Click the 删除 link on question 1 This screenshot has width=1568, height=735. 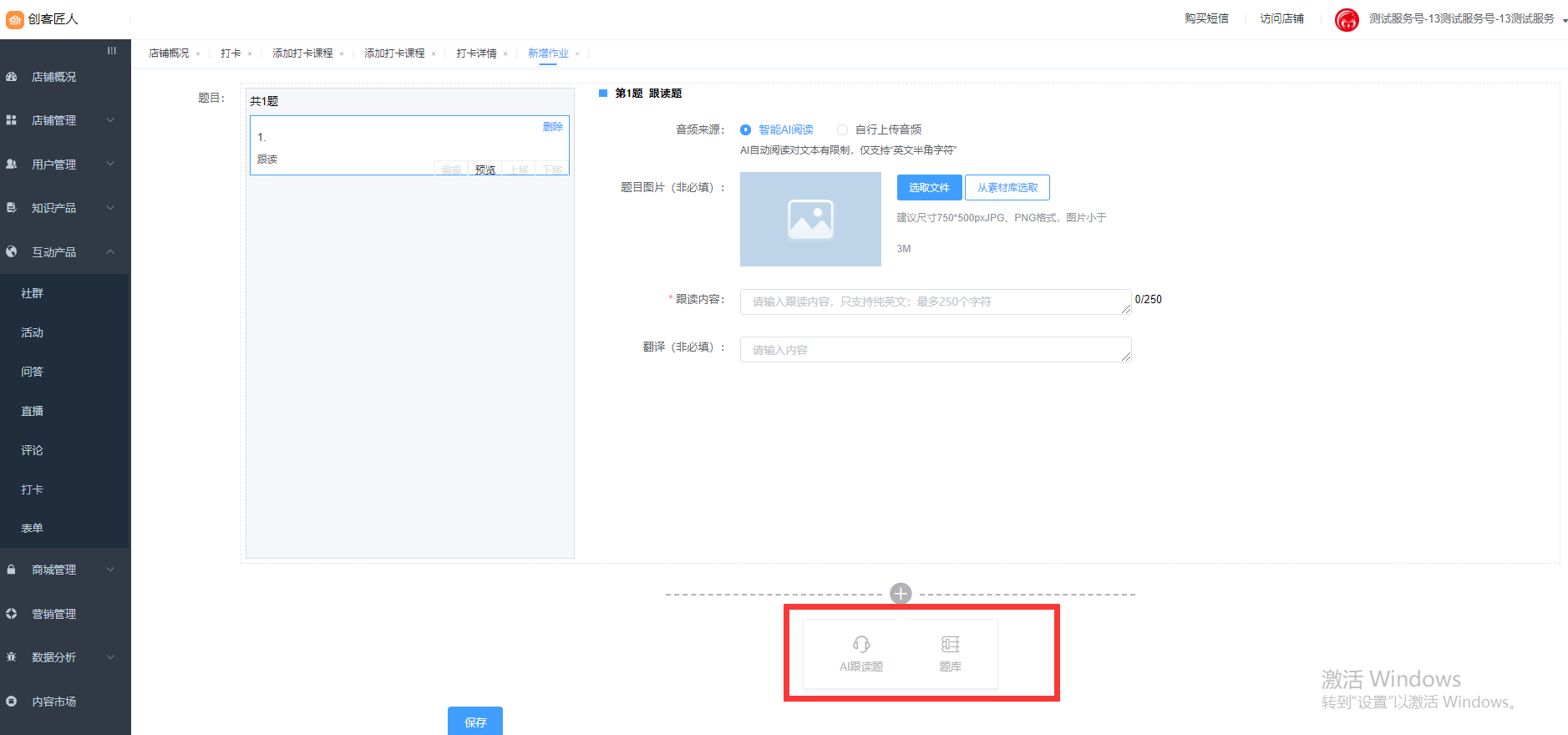(x=552, y=127)
